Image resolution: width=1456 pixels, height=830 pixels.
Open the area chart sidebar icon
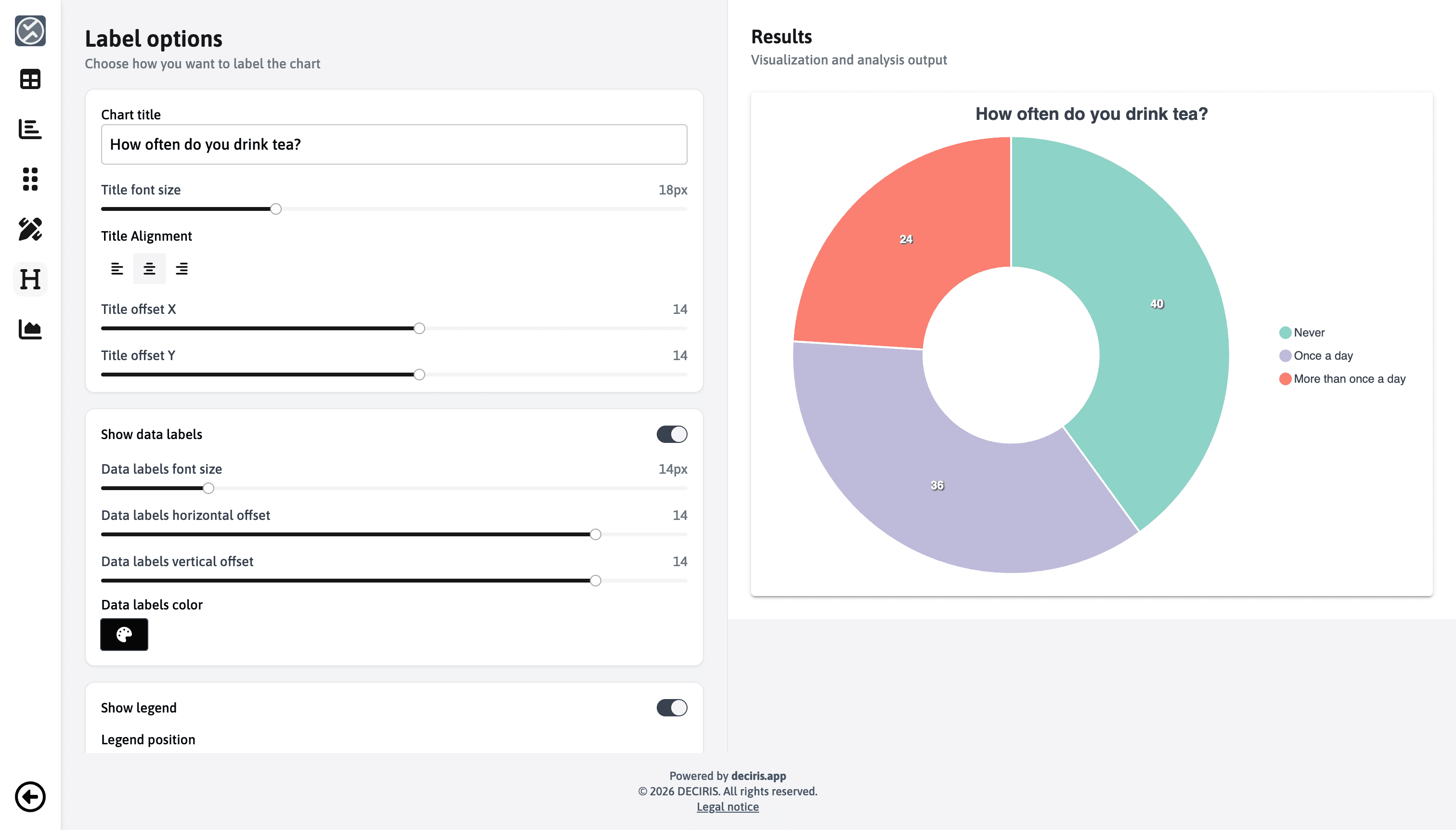click(30, 329)
